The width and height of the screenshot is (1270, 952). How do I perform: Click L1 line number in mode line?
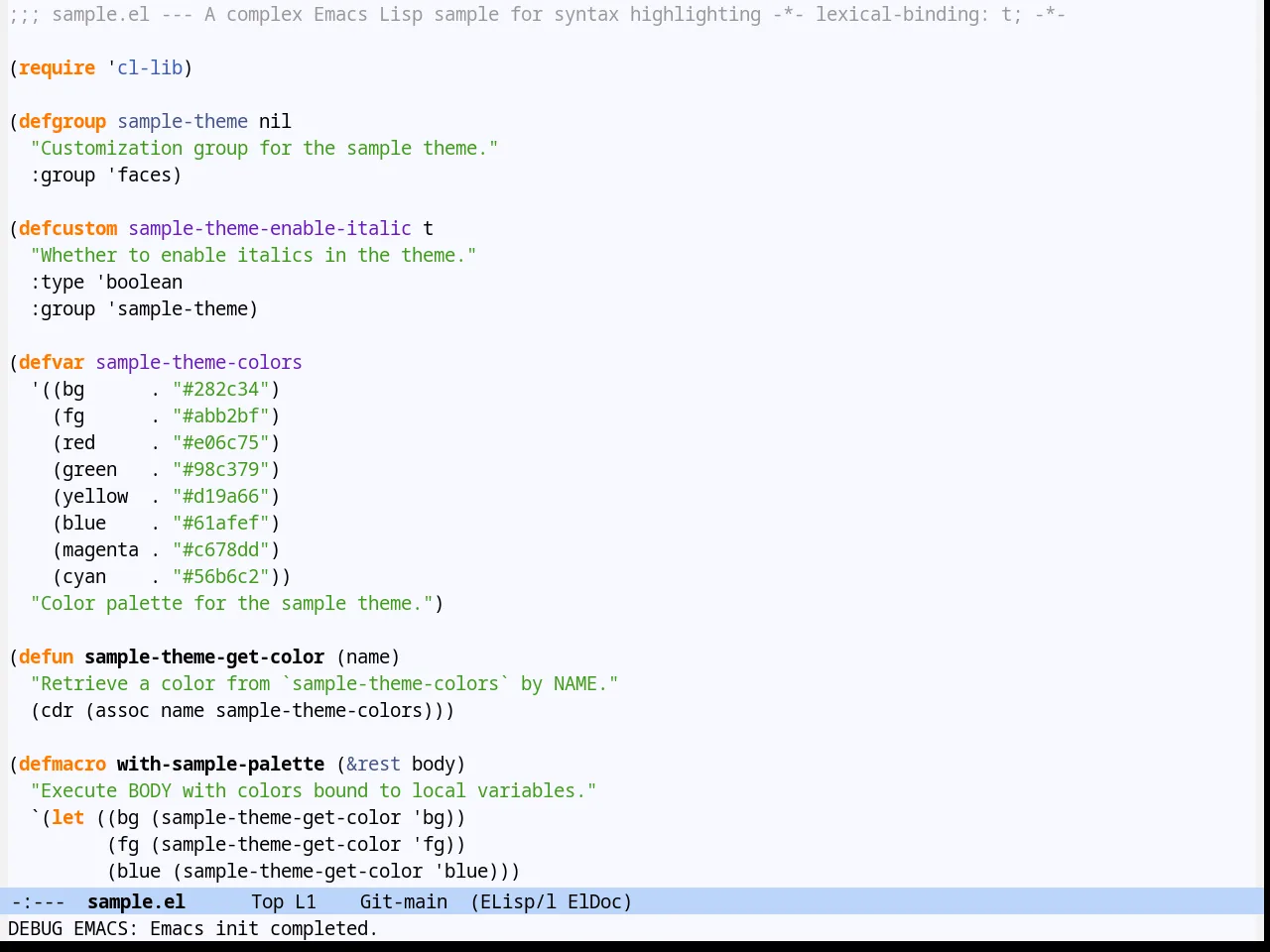pos(306,901)
